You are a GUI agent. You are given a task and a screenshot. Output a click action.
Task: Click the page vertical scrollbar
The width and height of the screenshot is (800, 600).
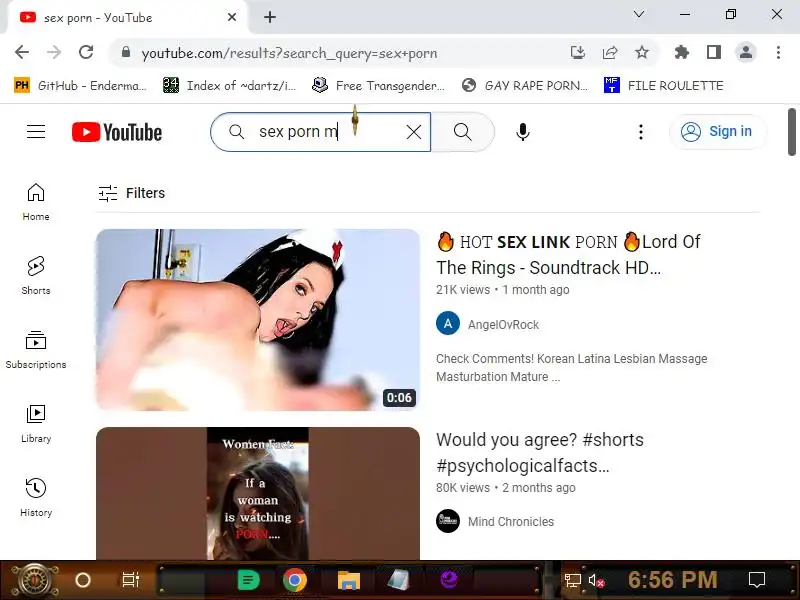pos(791,132)
